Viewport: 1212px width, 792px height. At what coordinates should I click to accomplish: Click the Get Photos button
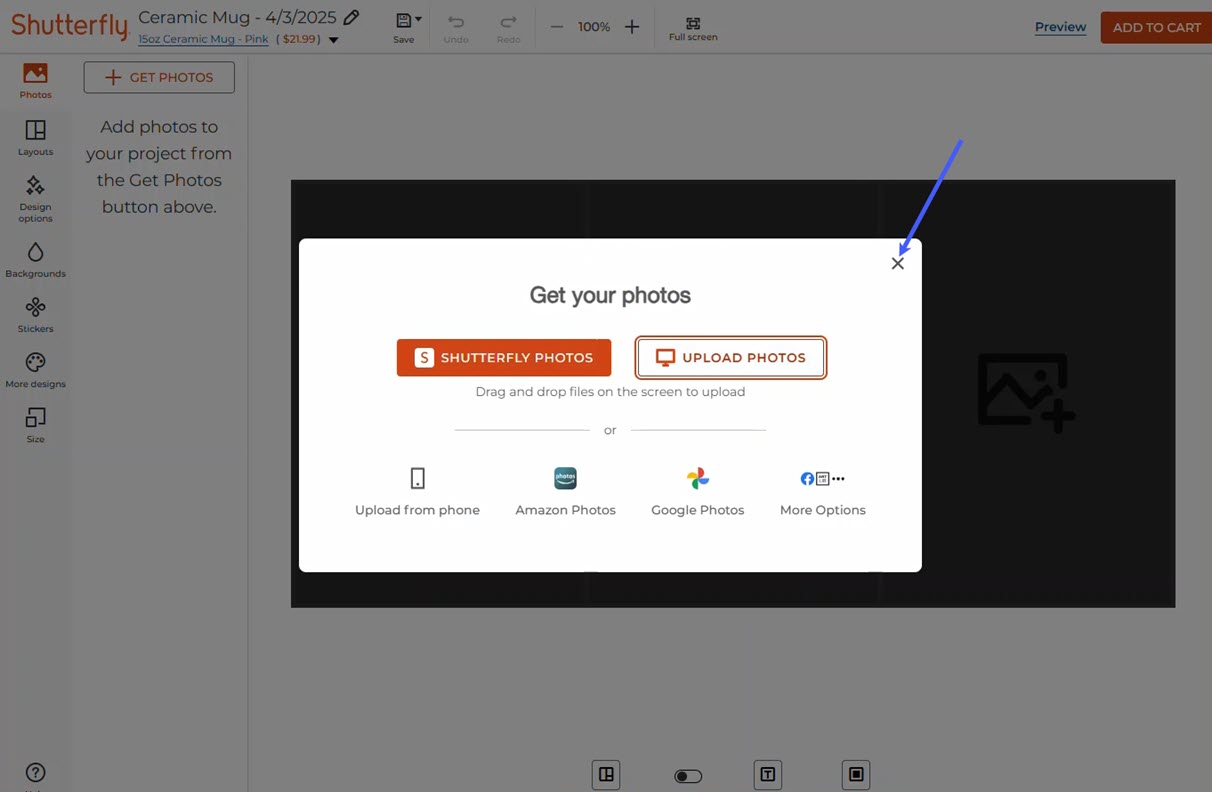click(159, 77)
